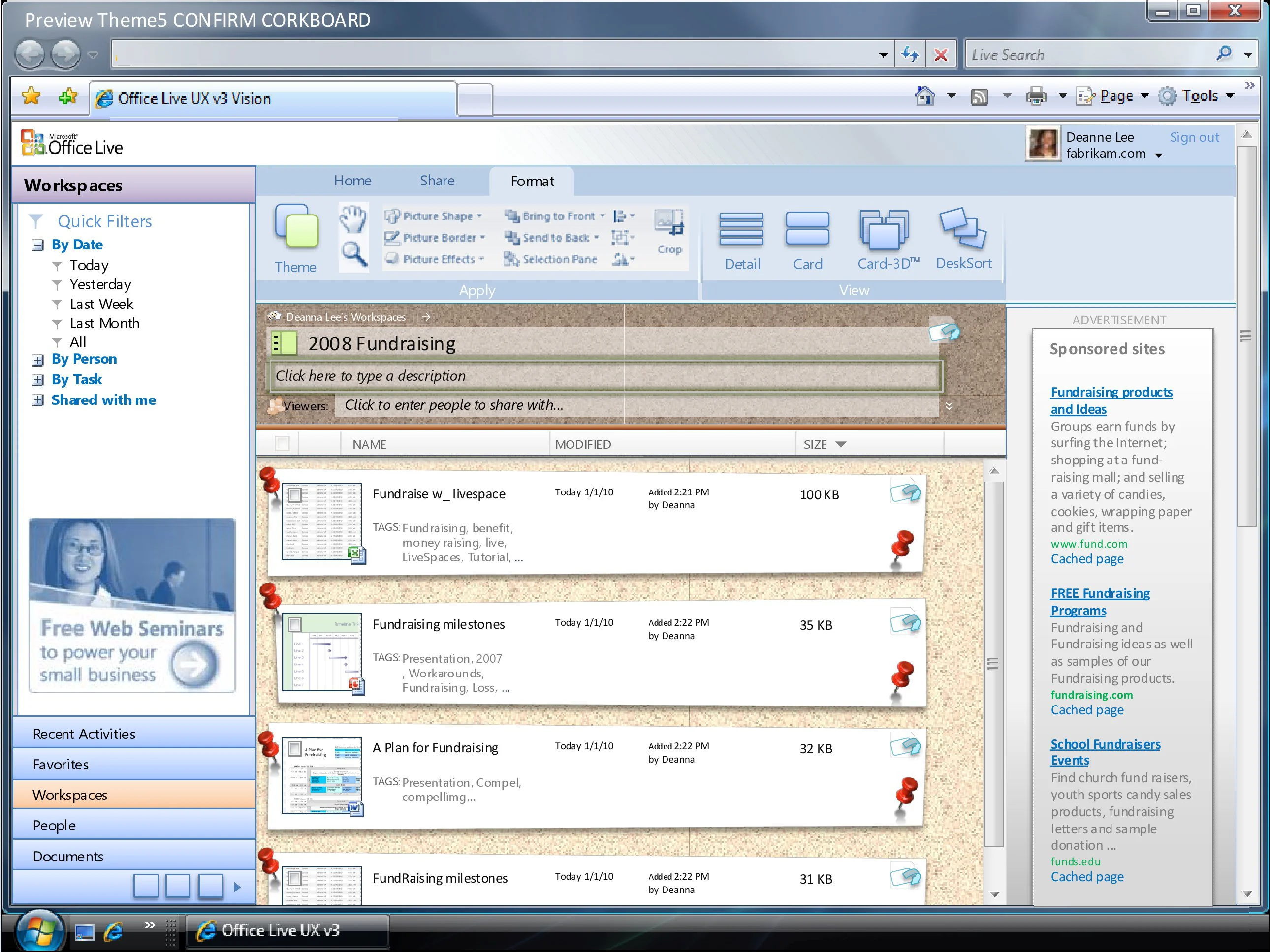Click the Add to Favorites star-plus icon

[x=67, y=96]
